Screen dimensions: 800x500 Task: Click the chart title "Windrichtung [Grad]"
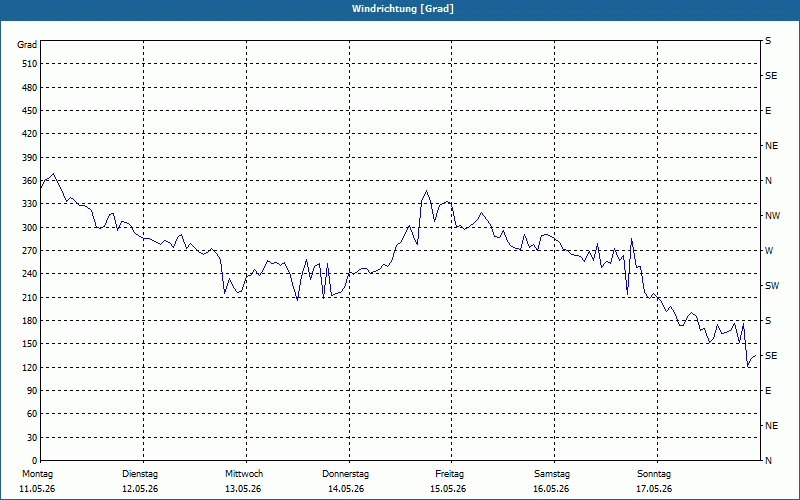click(403, 9)
